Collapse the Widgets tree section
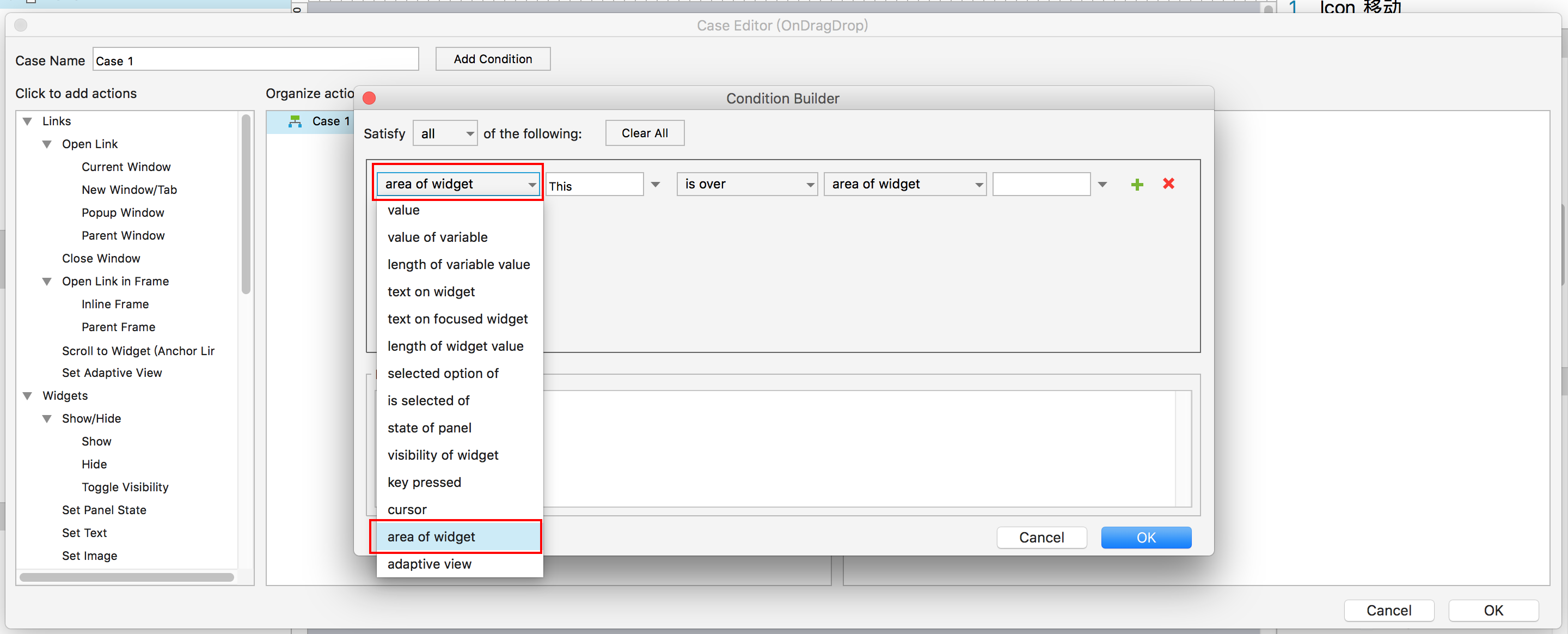 pos(27,396)
